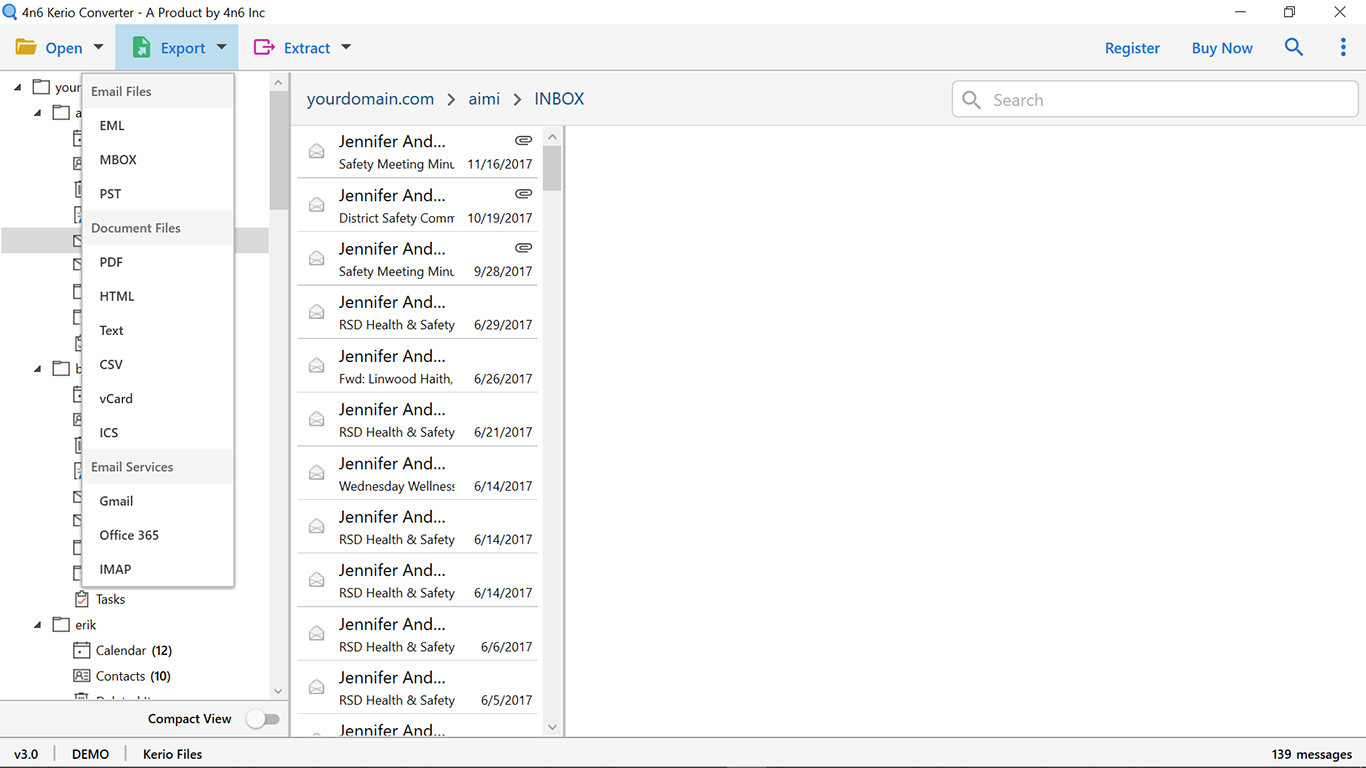Click the envelope icon on the 6/26/2017 message

[x=316, y=366]
